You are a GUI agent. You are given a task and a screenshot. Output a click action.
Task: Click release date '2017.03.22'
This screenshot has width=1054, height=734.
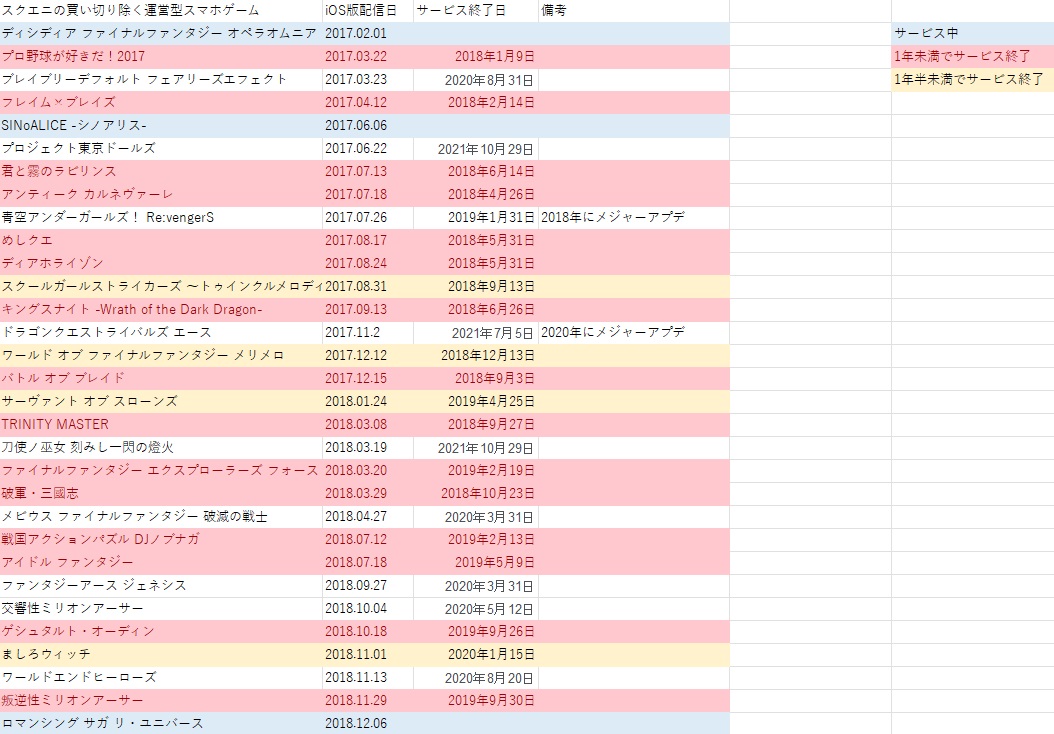(x=368, y=56)
